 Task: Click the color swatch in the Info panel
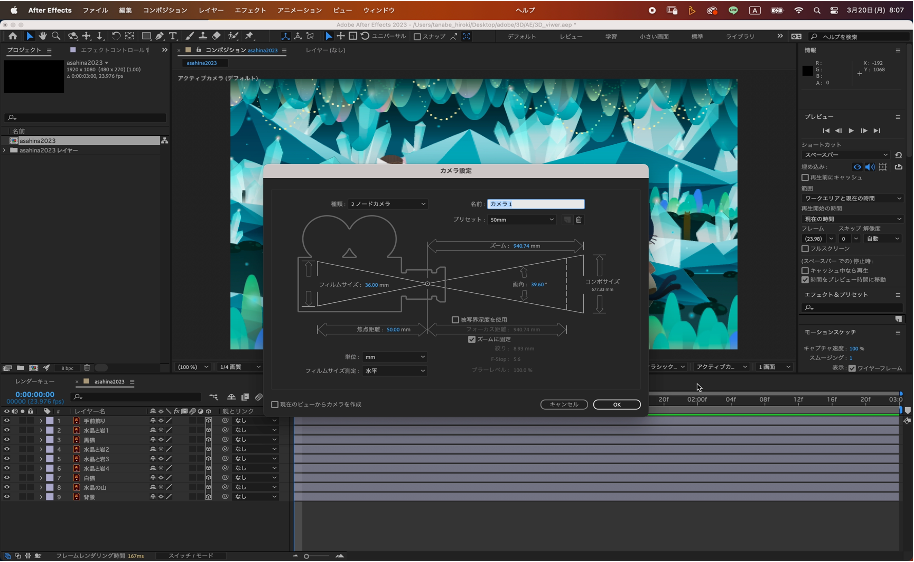pyautogui.click(x=808, y=70)
